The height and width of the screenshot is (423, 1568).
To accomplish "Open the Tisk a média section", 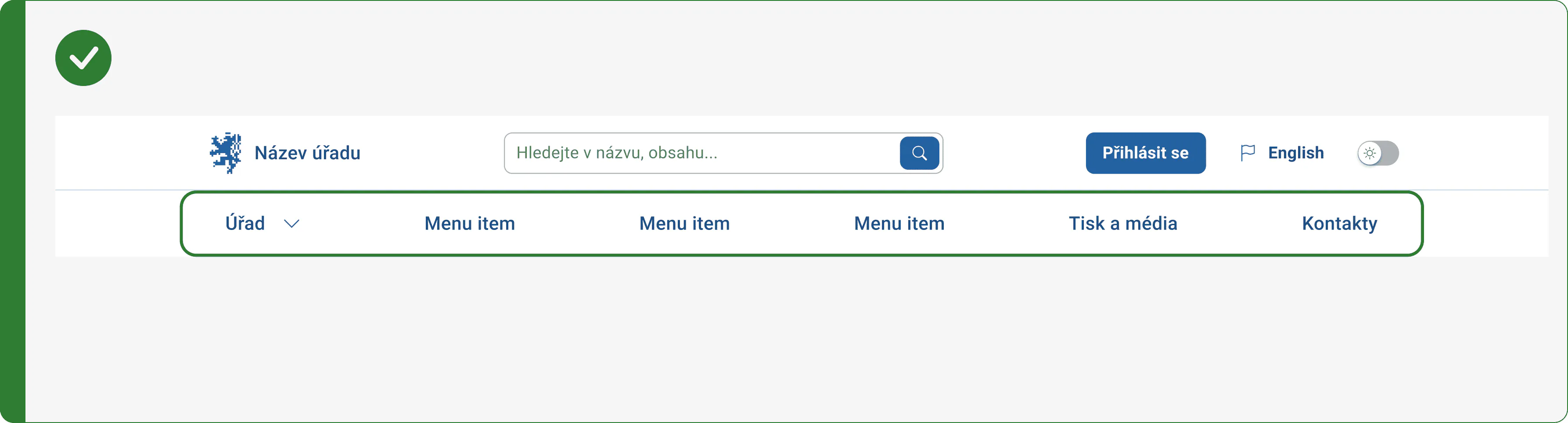I will (x=1122, y=223).
